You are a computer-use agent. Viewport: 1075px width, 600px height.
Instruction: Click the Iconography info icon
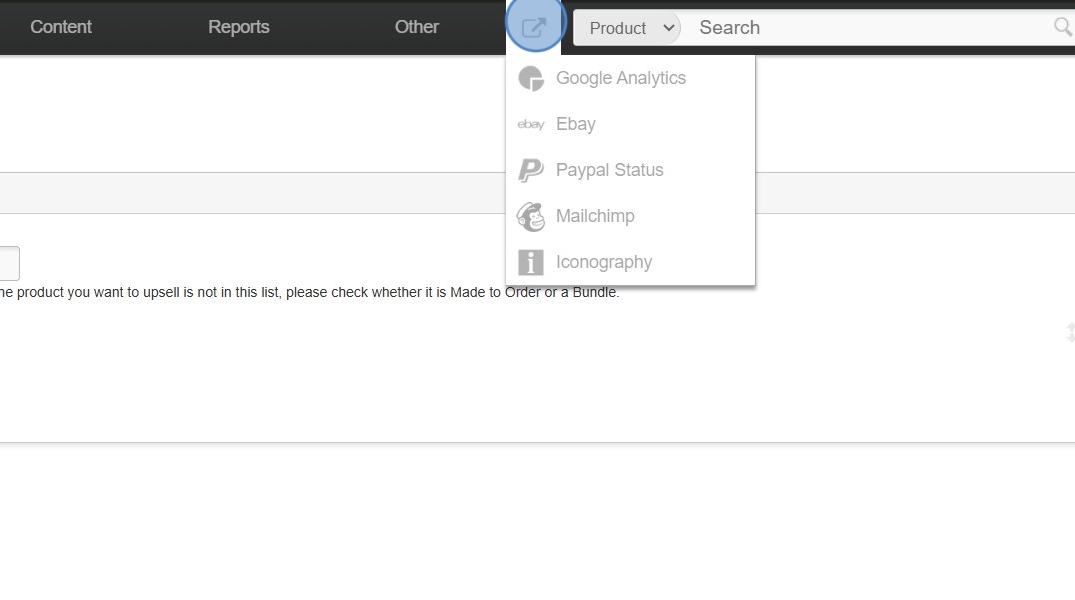(531, 263)
